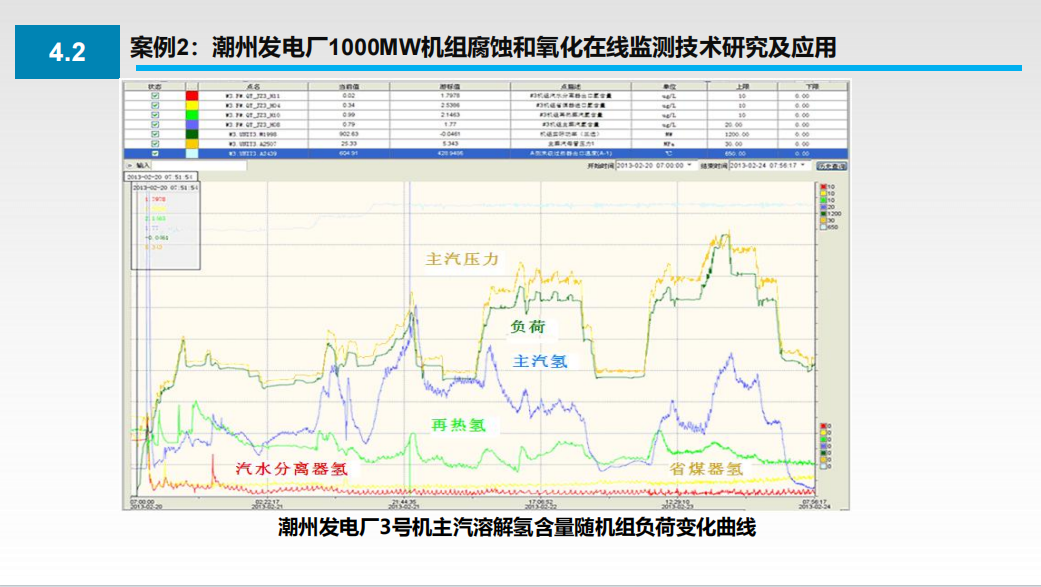Uncheck the first row's status checkbox
This screenshot has height=587, width=1041.
point(154,95)
